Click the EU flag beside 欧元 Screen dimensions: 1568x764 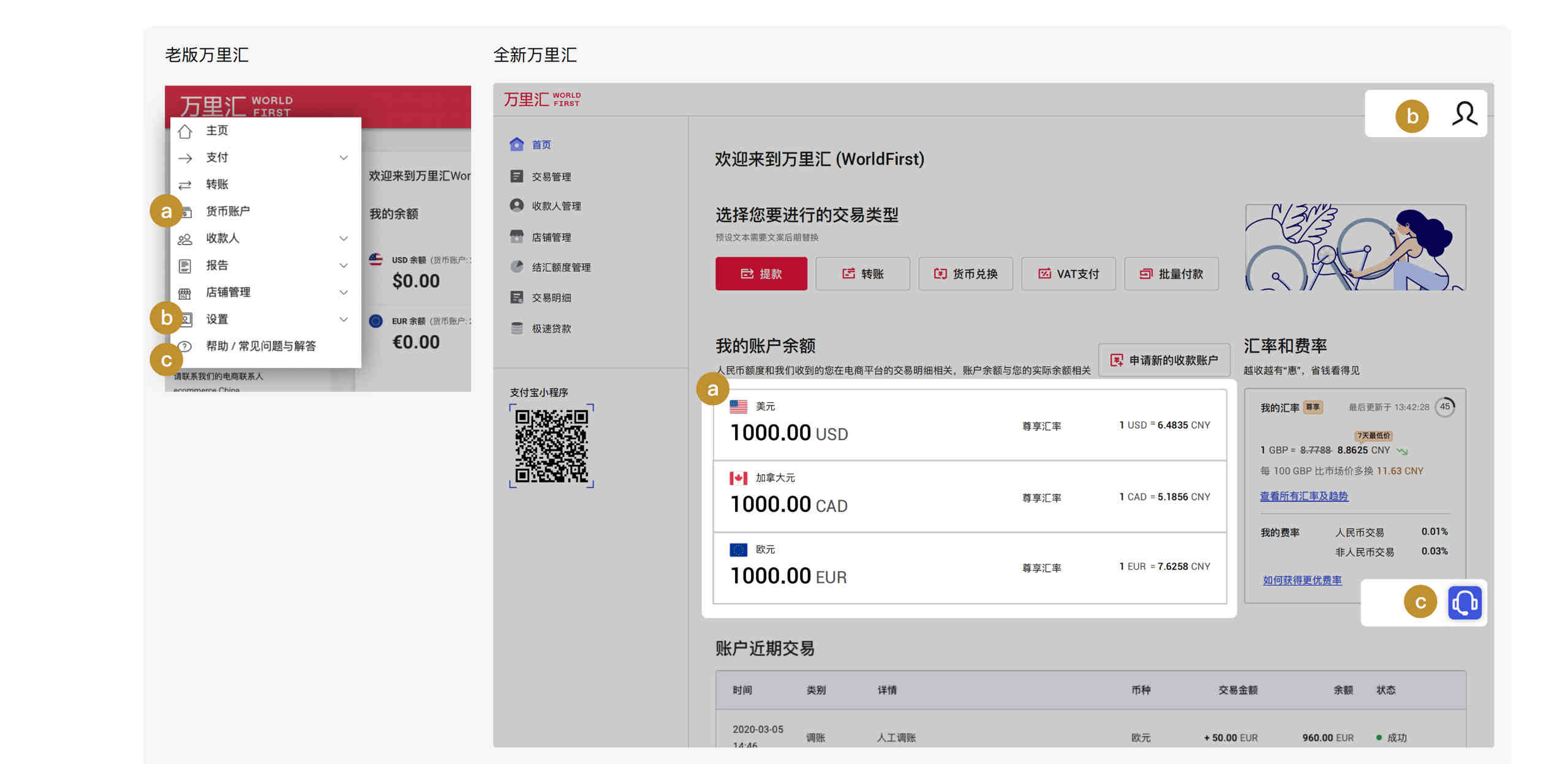click(739, 550)
